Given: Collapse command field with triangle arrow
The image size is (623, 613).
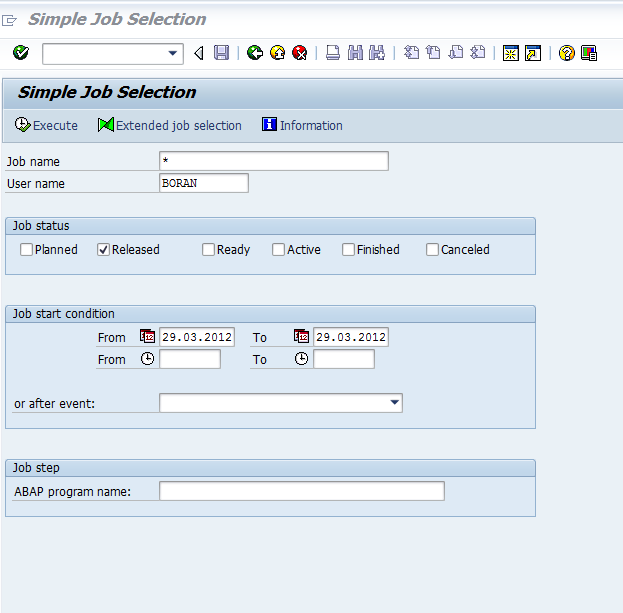Looking at the screenshot, I should coord(199,53).
